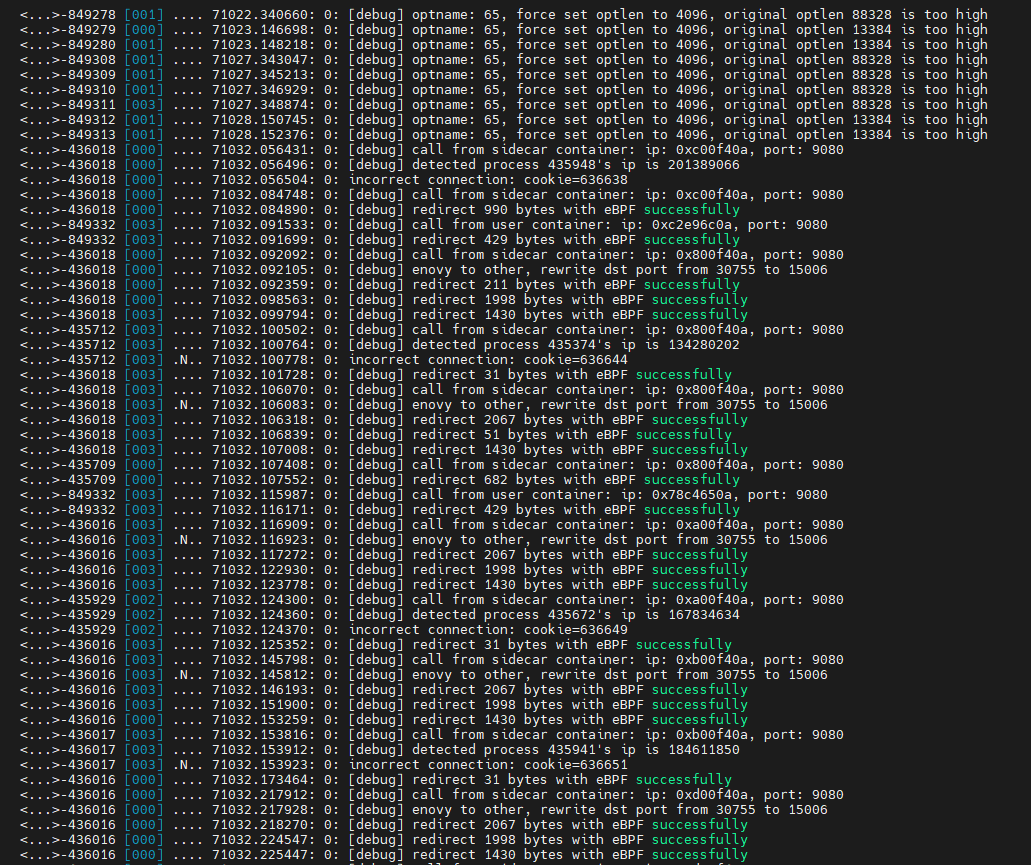The width and height of the screenshot is (1031, 865).
Task: Select timestamp 71028.150745
Action: 260,120
